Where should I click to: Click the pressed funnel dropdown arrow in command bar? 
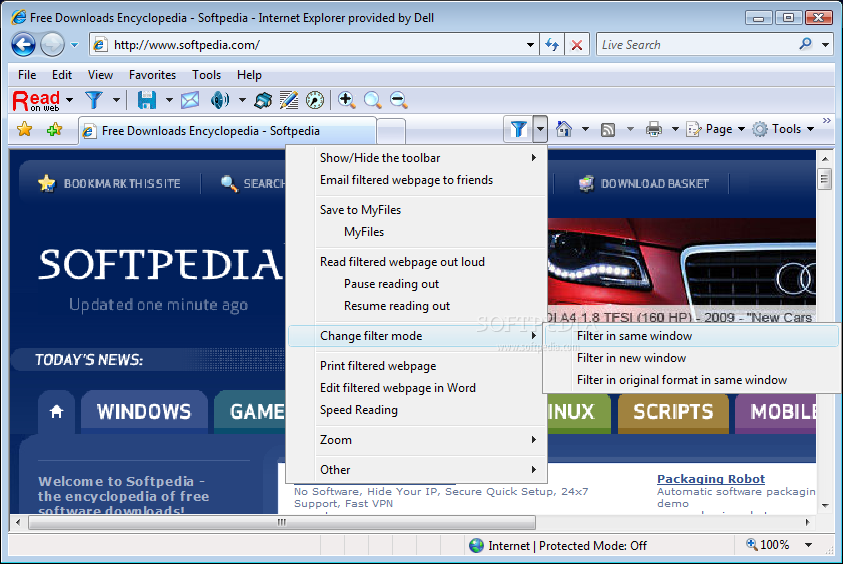pos(540,129)
